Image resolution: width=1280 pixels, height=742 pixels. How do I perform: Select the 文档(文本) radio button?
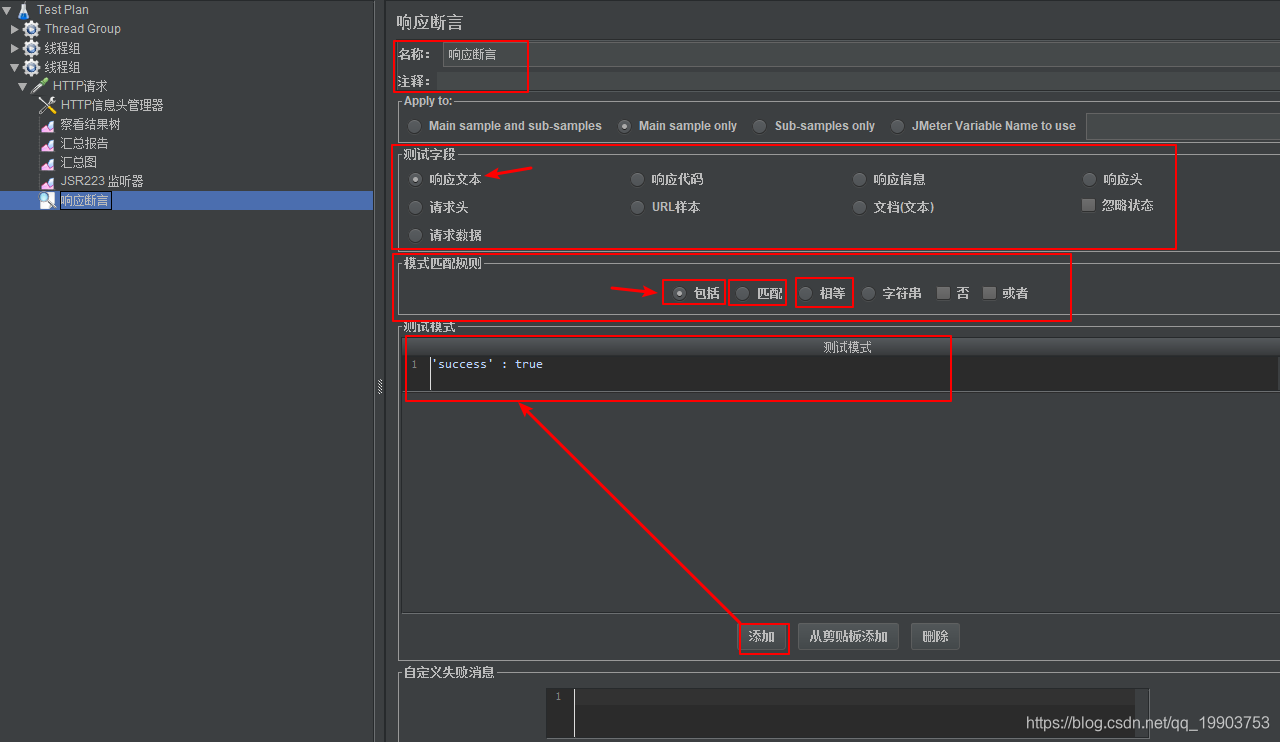coord(859,207)
